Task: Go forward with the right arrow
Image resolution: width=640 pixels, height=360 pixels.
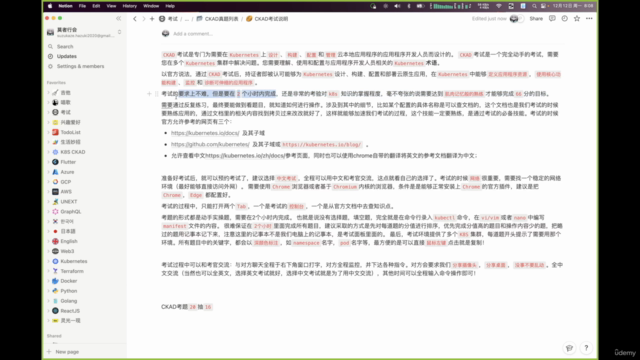Action: click(143, 19)
